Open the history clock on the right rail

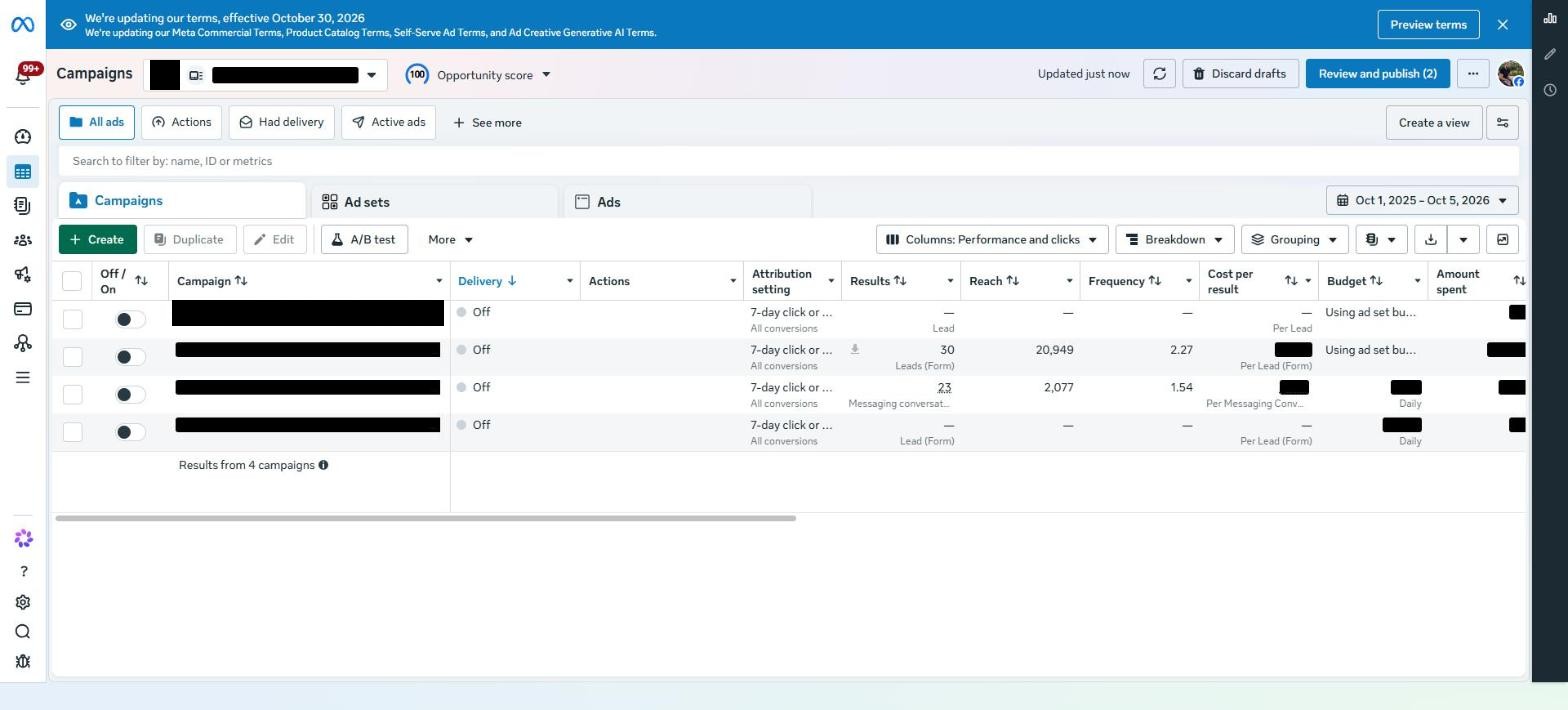coord(1550,90)
